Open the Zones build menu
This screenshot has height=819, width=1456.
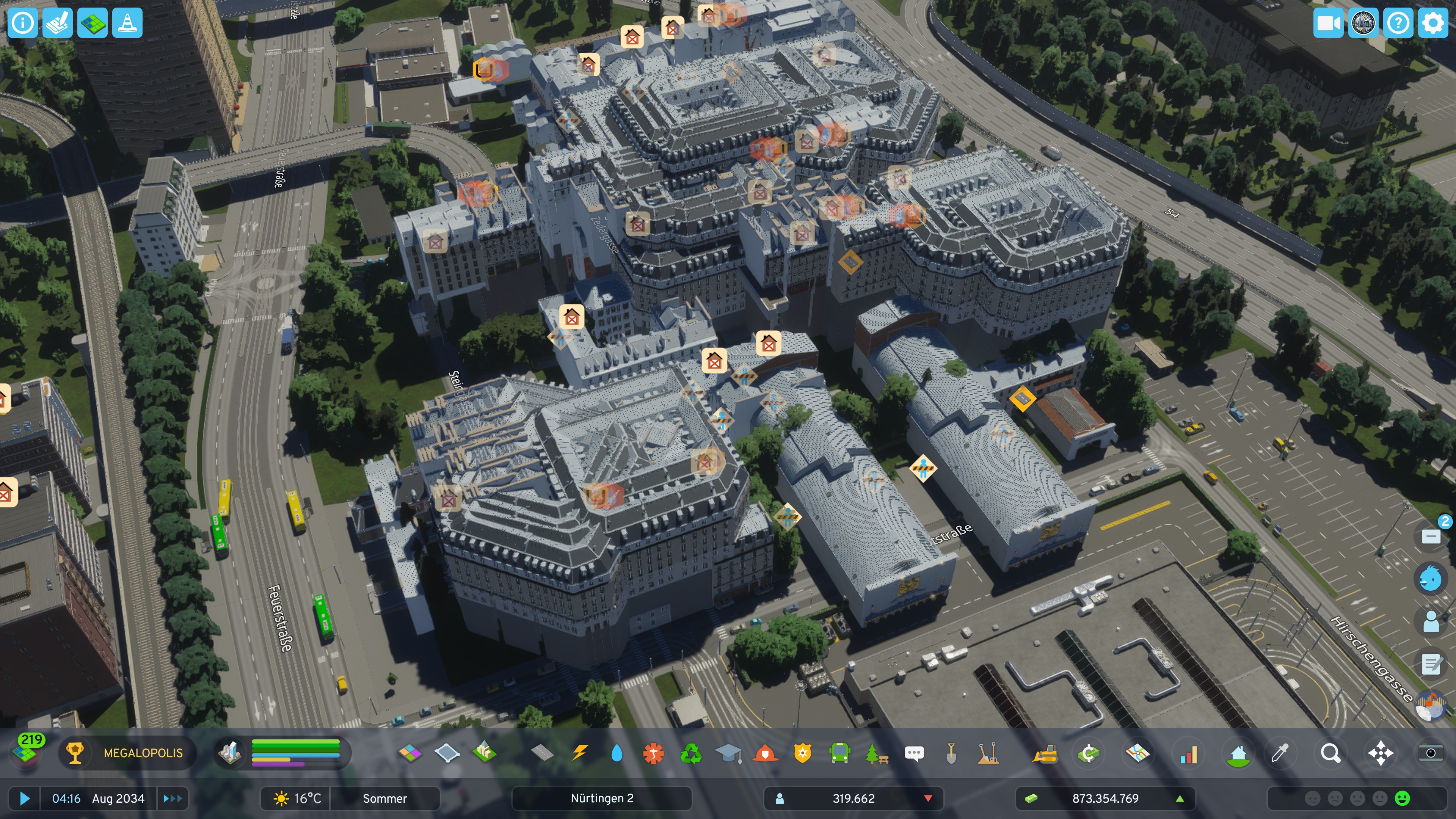pyautogui.click(x=410, y=753)
